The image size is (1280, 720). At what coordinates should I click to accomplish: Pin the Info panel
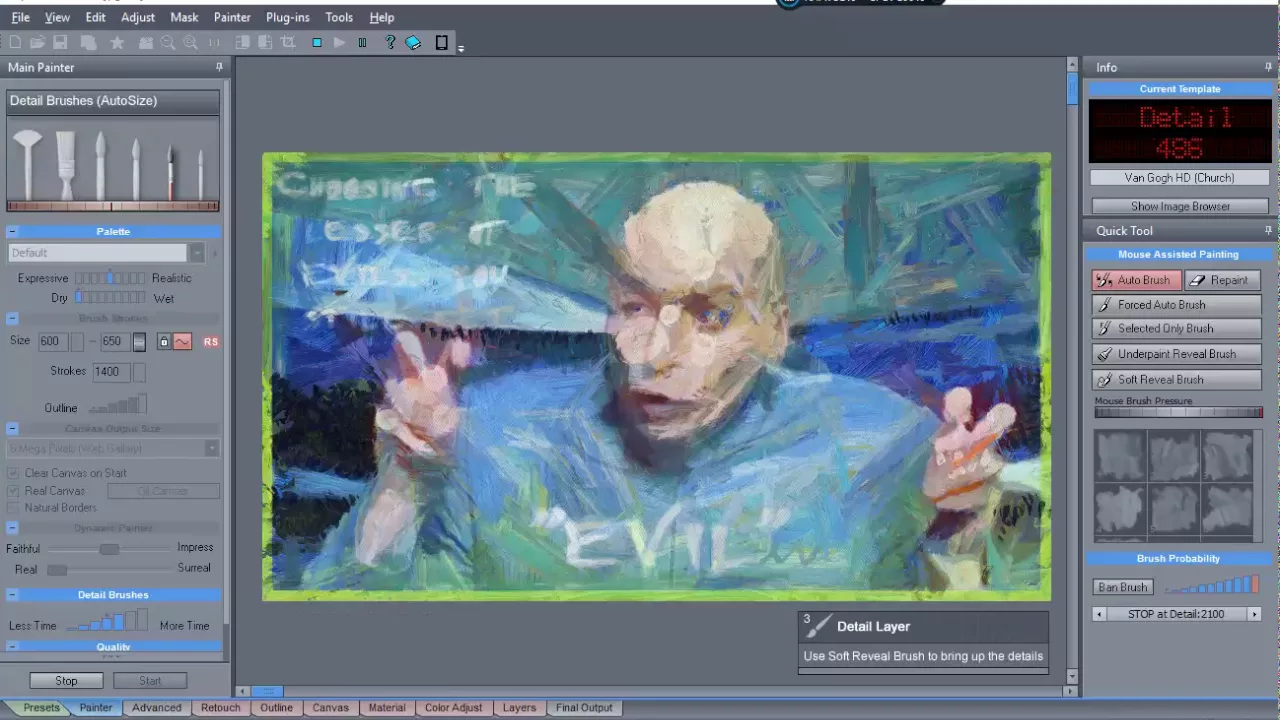click(1268, 67)
